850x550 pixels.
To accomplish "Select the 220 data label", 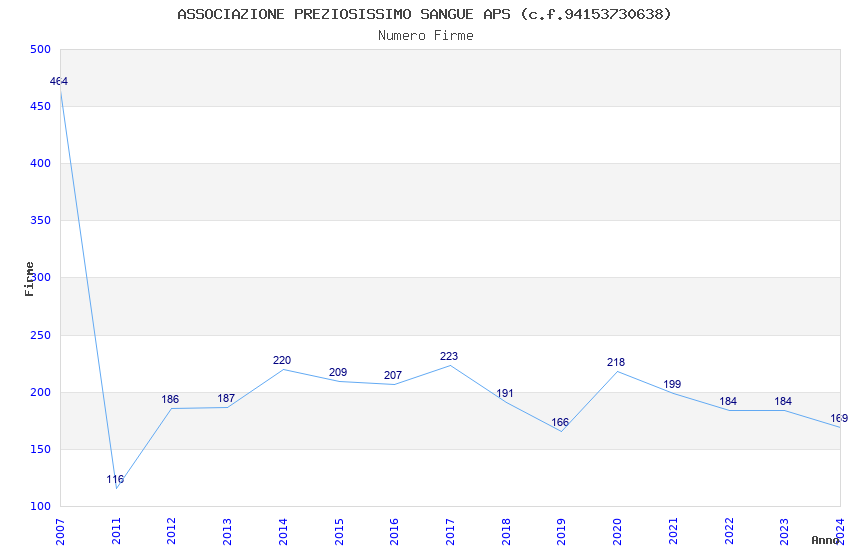I will (x=282, y=360).
